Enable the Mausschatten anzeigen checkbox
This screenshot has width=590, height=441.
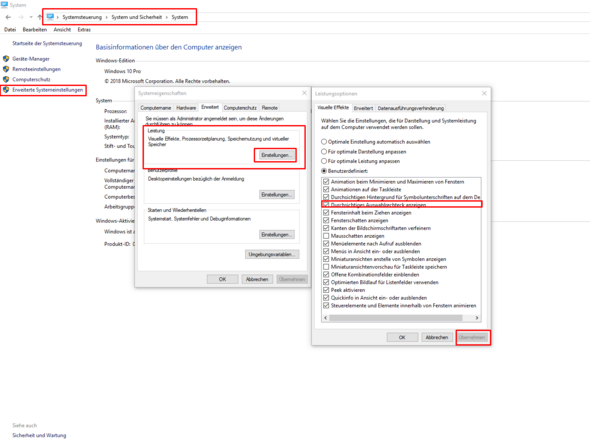point(326,236)
